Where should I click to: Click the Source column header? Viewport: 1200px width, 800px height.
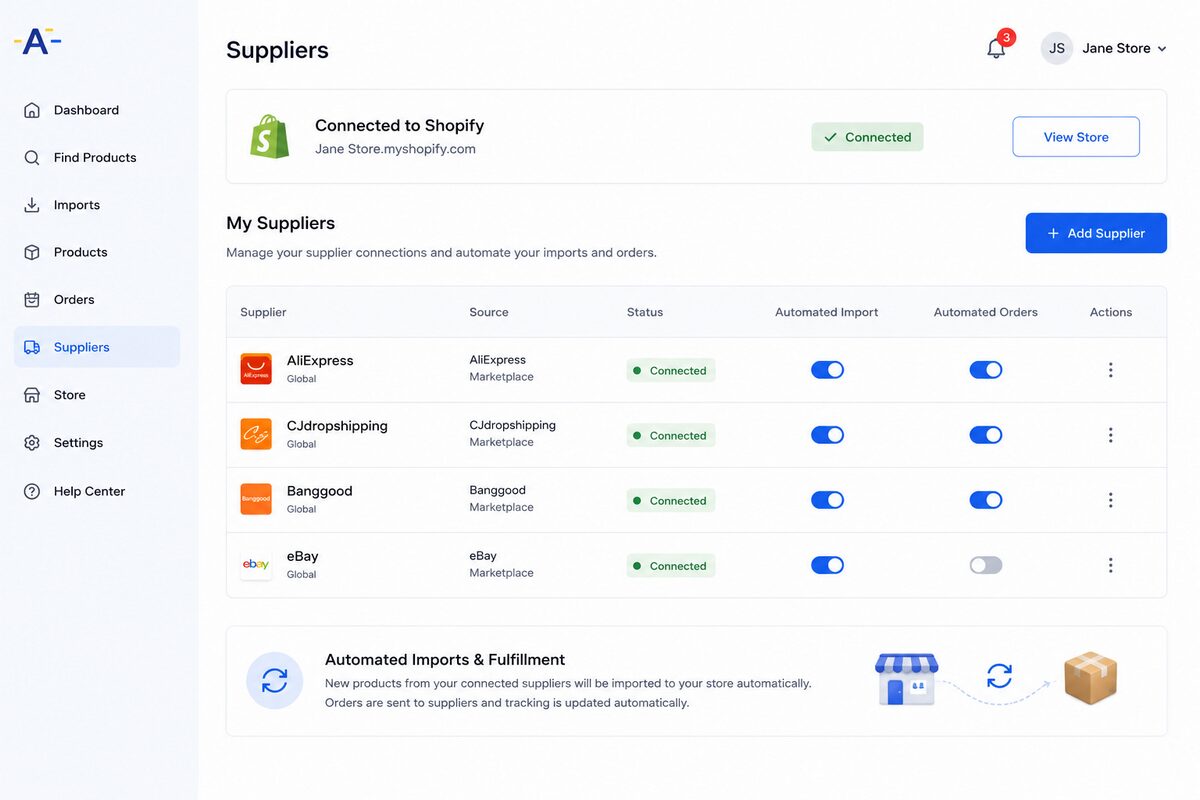489,312
